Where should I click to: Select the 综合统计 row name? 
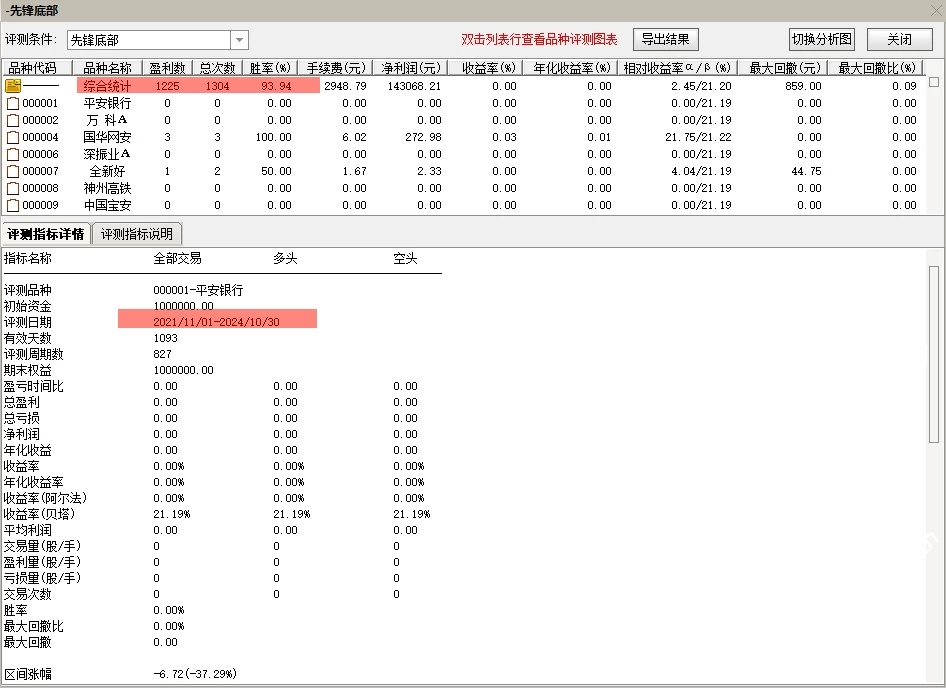click(107, 86)
